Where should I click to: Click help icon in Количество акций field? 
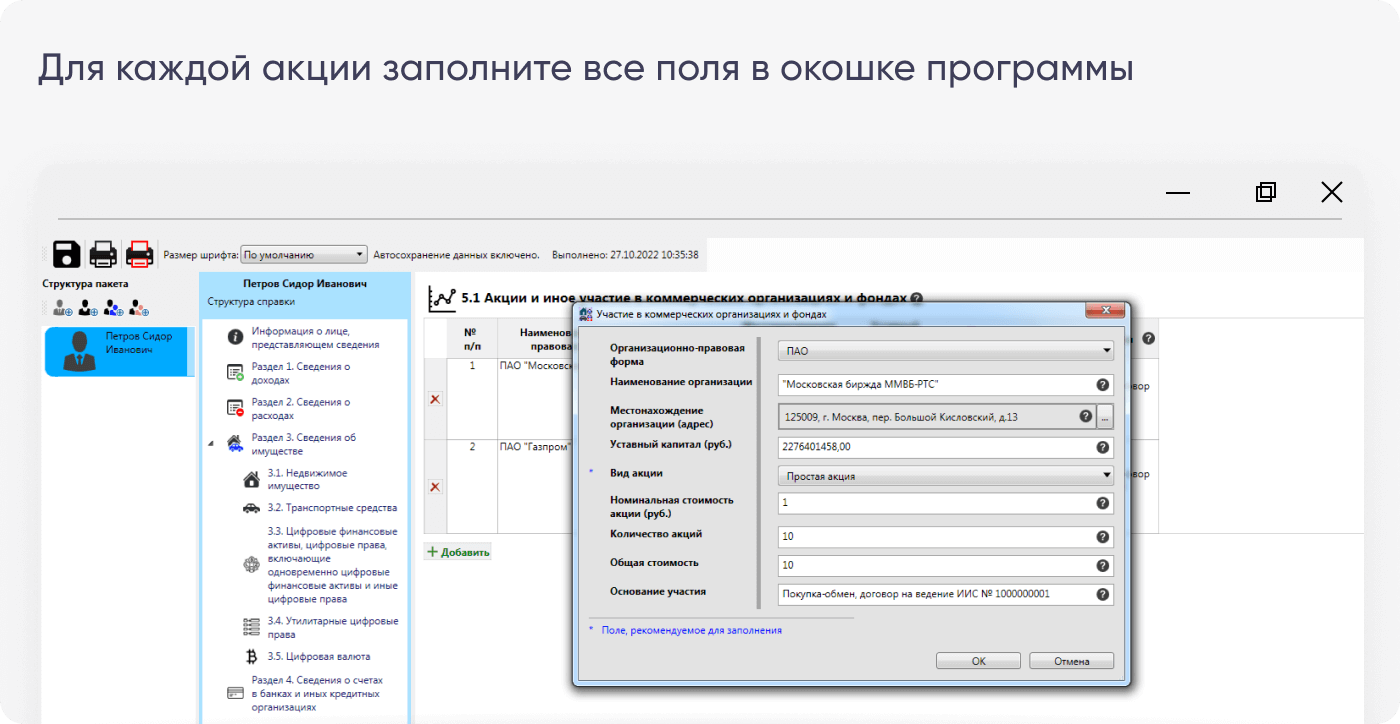point(1102,537)
